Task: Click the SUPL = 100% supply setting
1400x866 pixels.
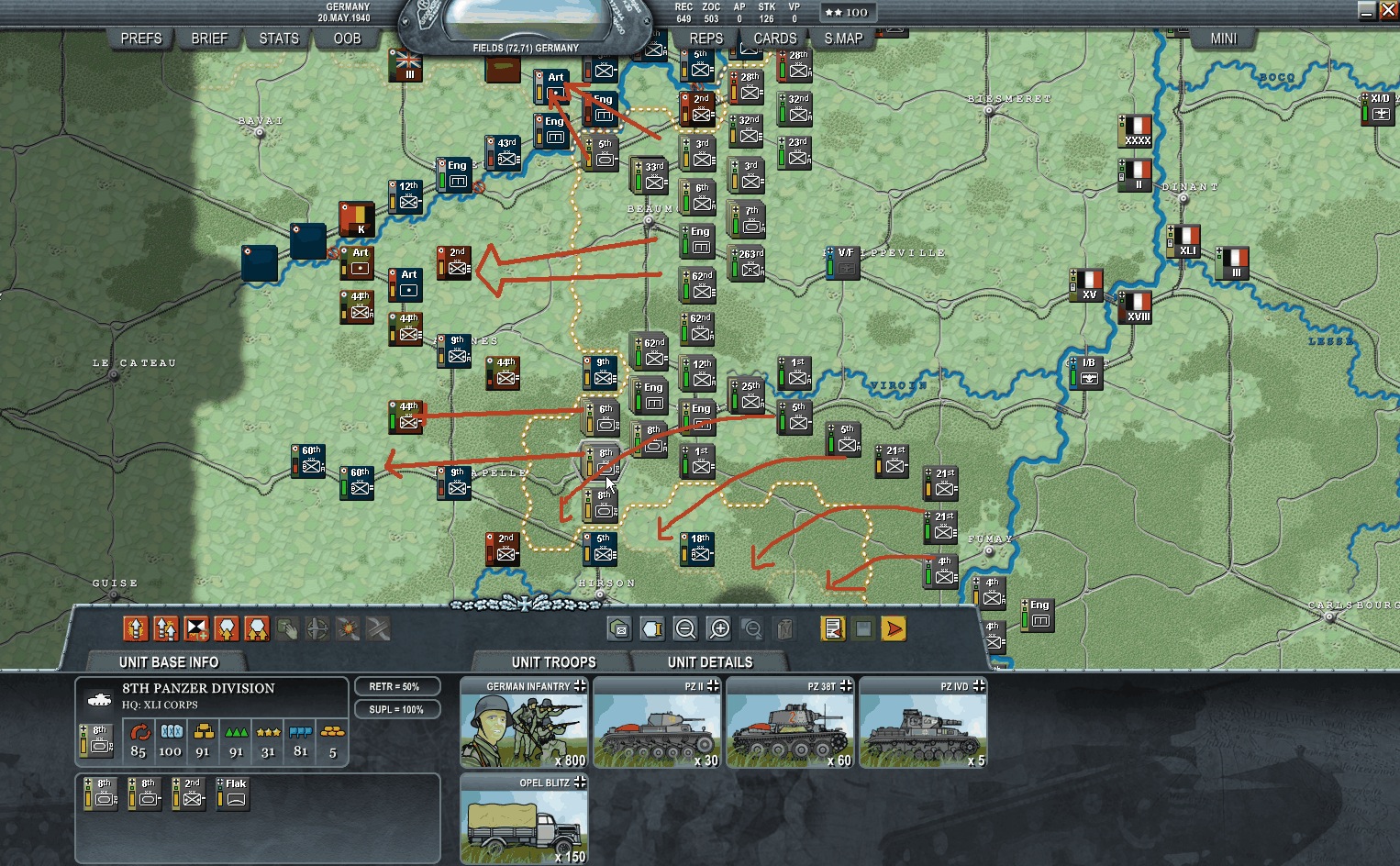Action: (x=396, y=709)
